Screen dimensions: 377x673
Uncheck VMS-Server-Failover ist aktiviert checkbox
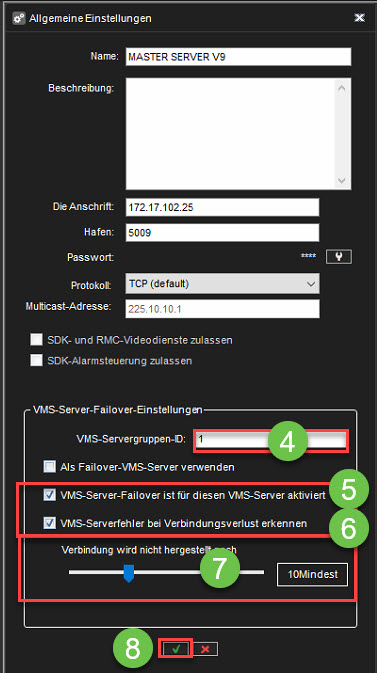[x=50, y=495]
